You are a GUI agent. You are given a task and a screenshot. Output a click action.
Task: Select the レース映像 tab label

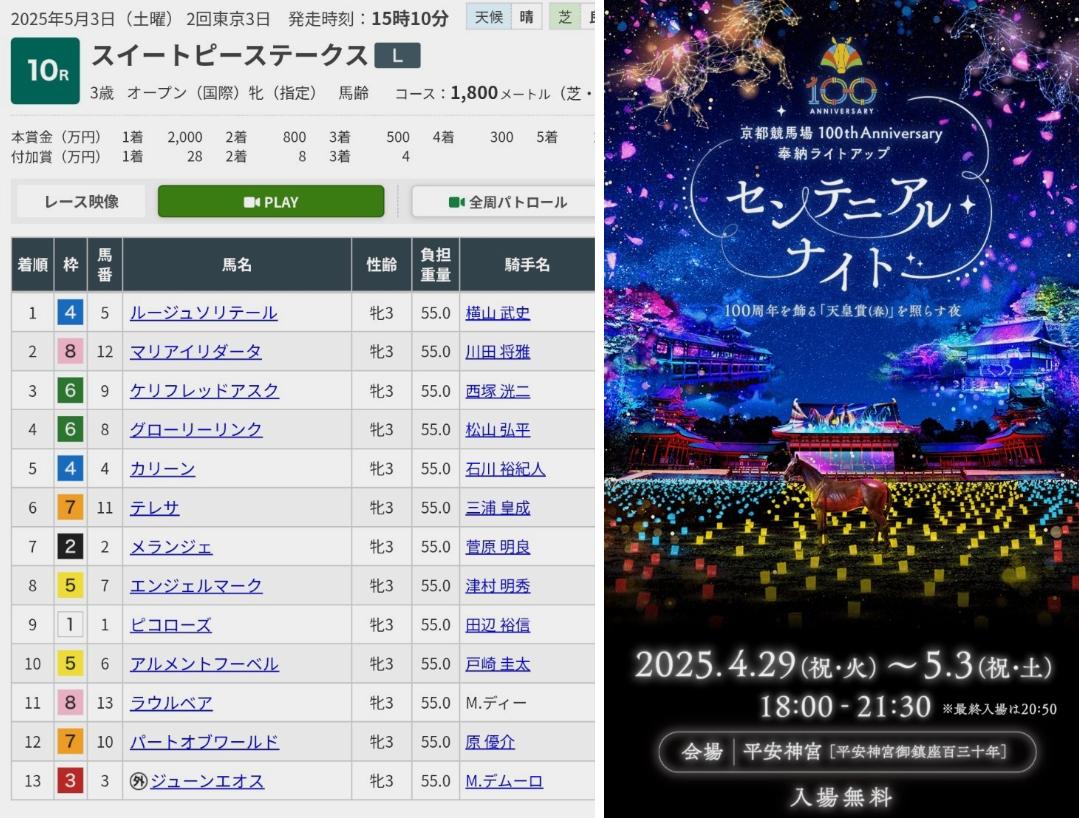(81, 201)
